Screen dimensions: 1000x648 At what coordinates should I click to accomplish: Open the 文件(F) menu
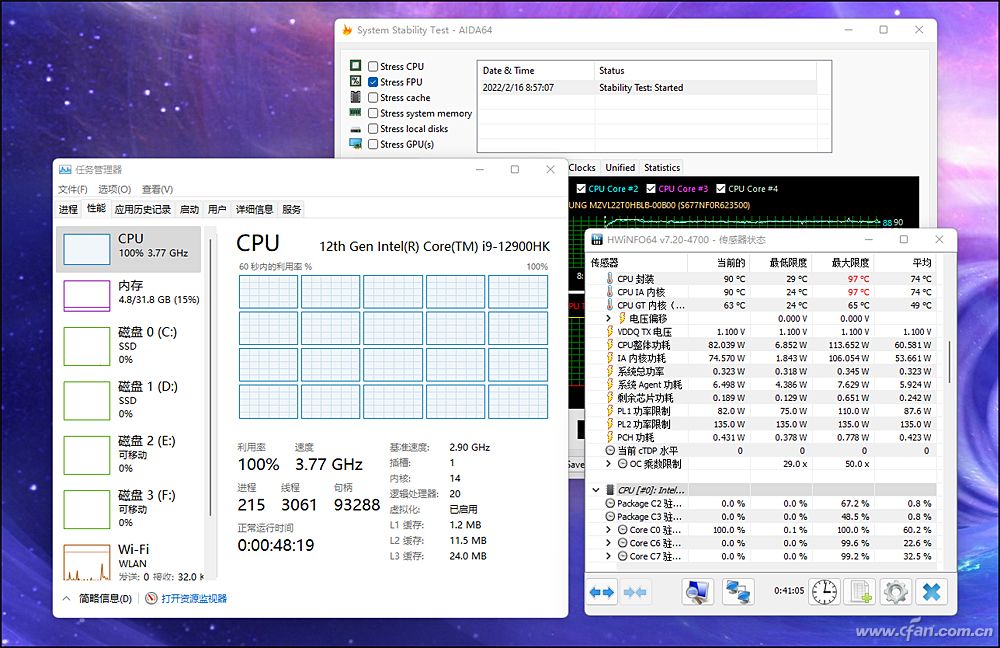pyautogui.click(x=73, y=189)
